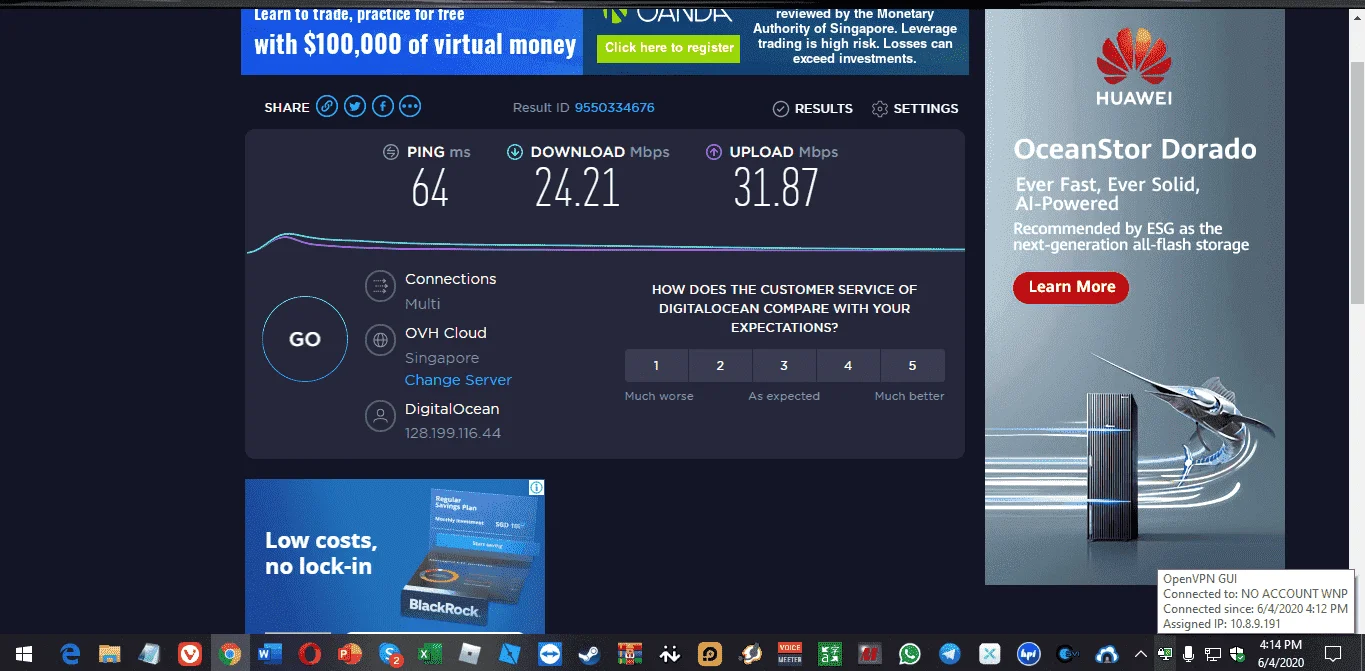Open Steam from taskbar
The width and height of the screenshot is (1365, 671).
coord(590,654)
